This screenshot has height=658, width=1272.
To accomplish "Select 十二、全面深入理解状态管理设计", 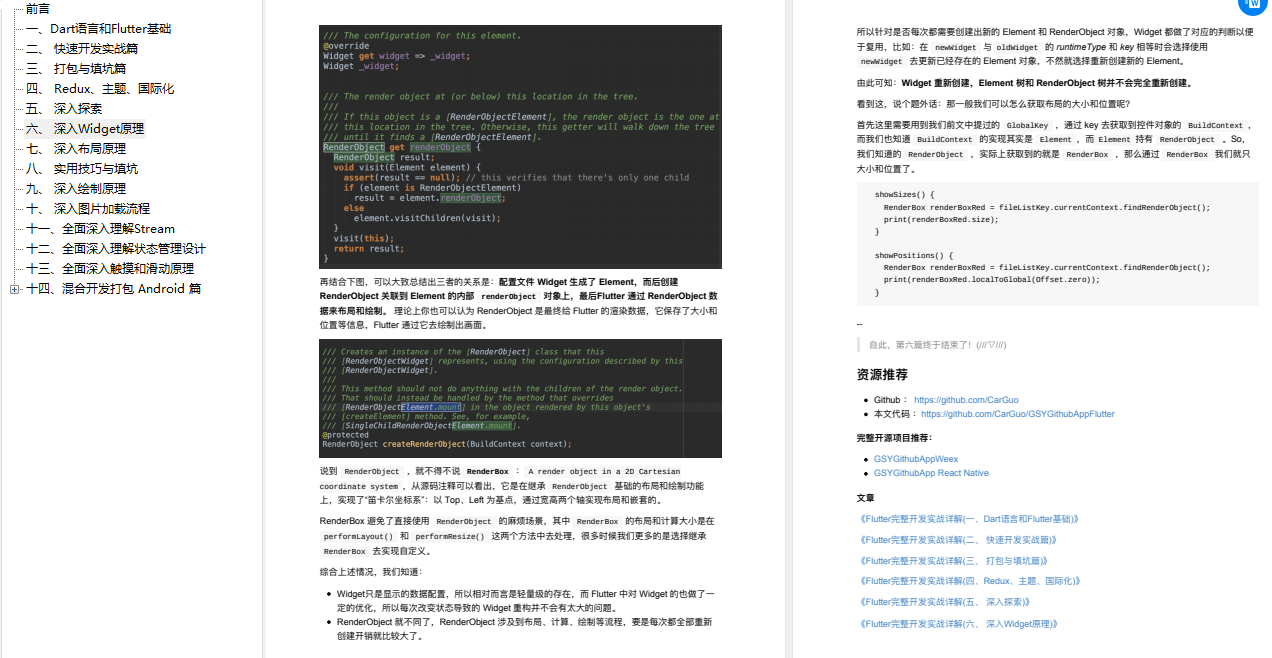I will point(116,248).
